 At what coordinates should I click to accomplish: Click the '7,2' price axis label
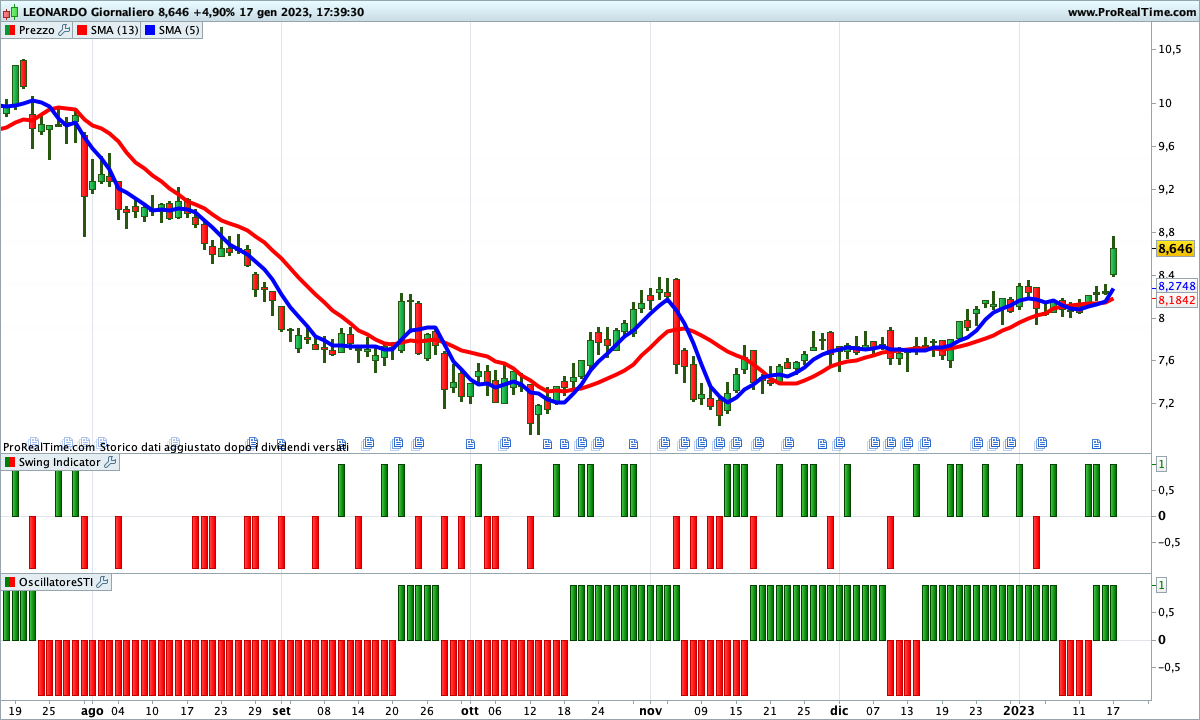pos(1169,403)
